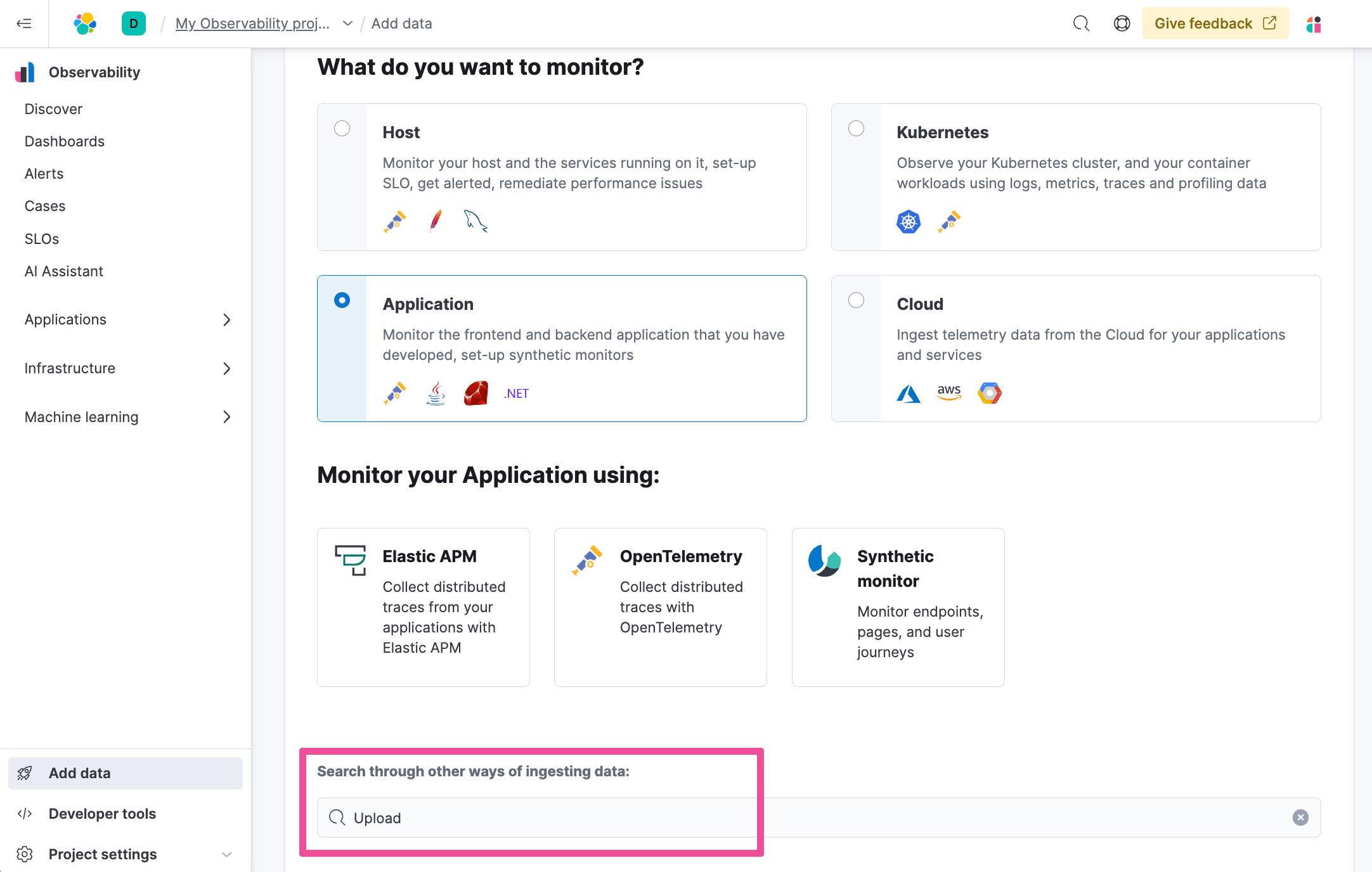Click the Add data rocket icon
The height and width of the screenshot is (872, 1372).
25,773
